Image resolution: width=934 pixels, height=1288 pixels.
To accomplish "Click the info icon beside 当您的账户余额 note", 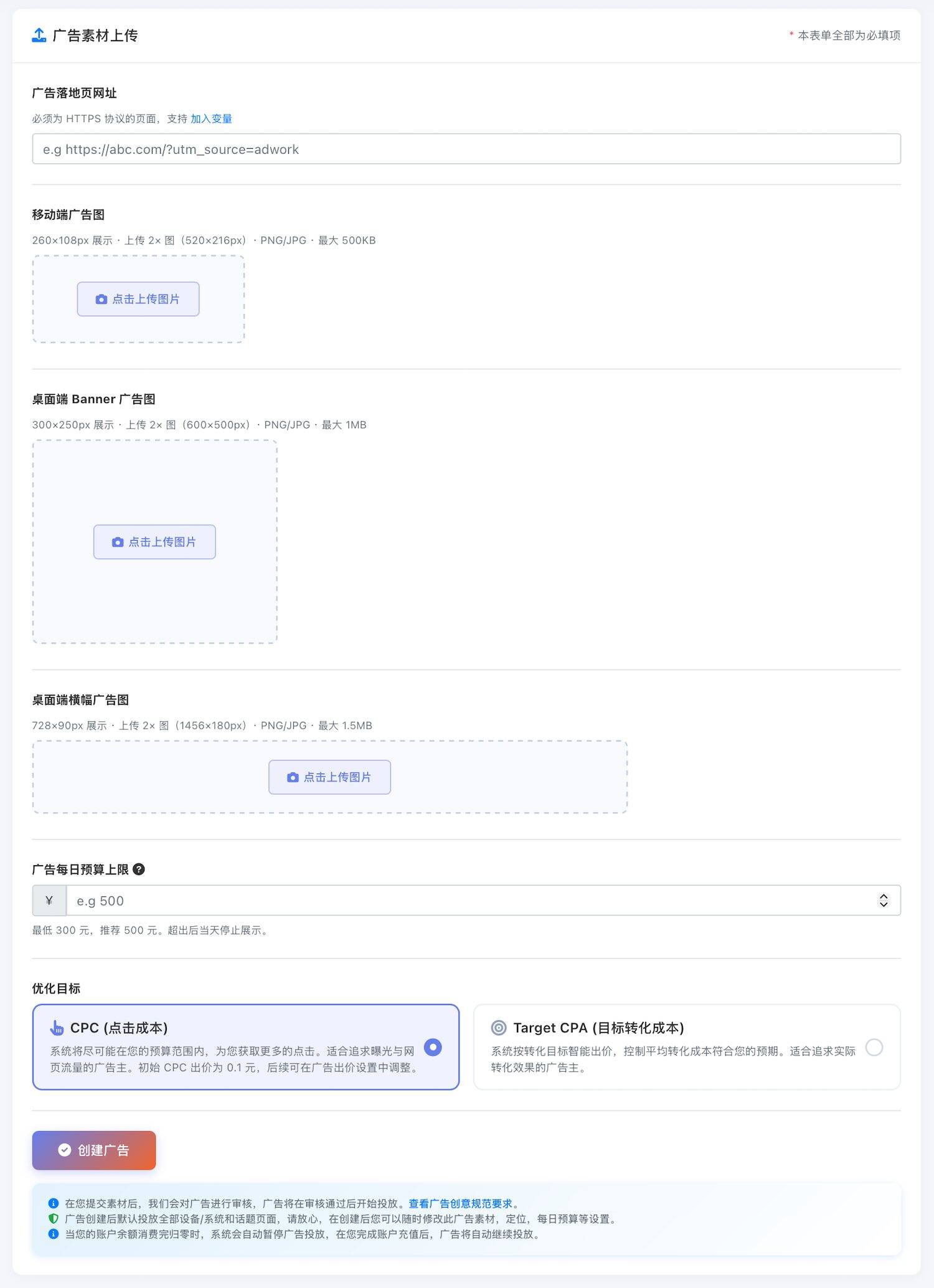I will pos(54,1234).
